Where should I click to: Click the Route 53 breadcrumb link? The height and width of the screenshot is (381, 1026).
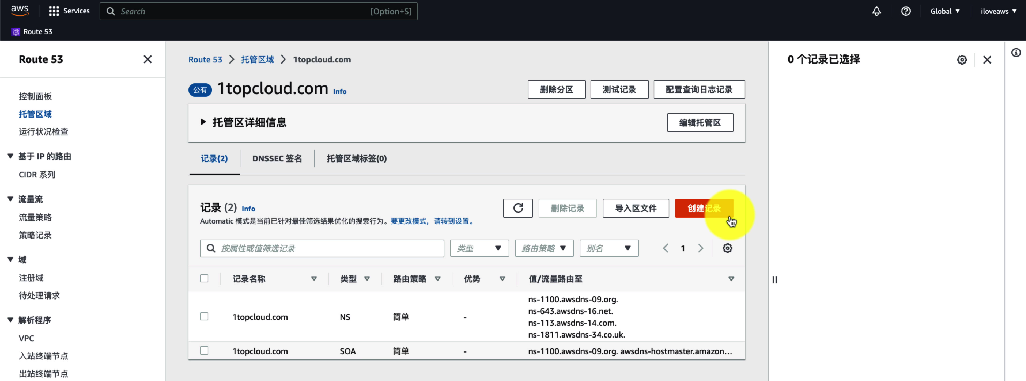pos(205,59)
